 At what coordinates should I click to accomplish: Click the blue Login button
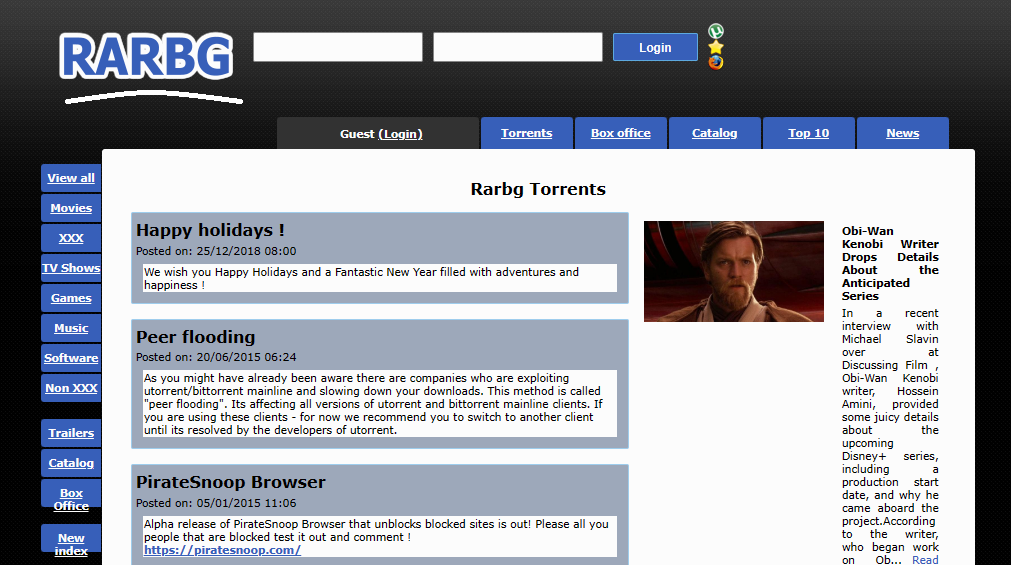(x=655, y=47)
